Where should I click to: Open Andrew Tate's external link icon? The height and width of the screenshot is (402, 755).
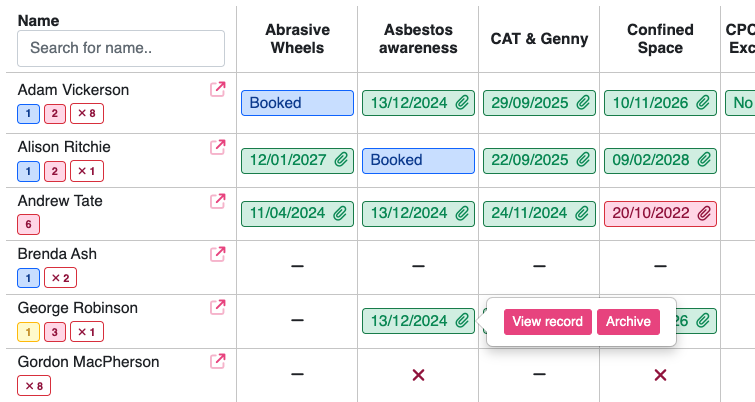click(217, 201)
